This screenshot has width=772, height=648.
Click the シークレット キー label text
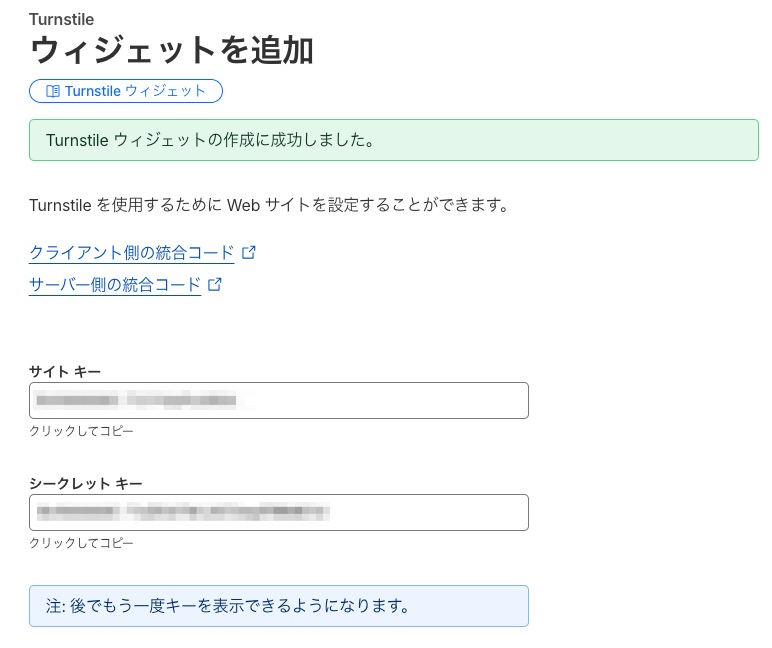click(86, 483)
